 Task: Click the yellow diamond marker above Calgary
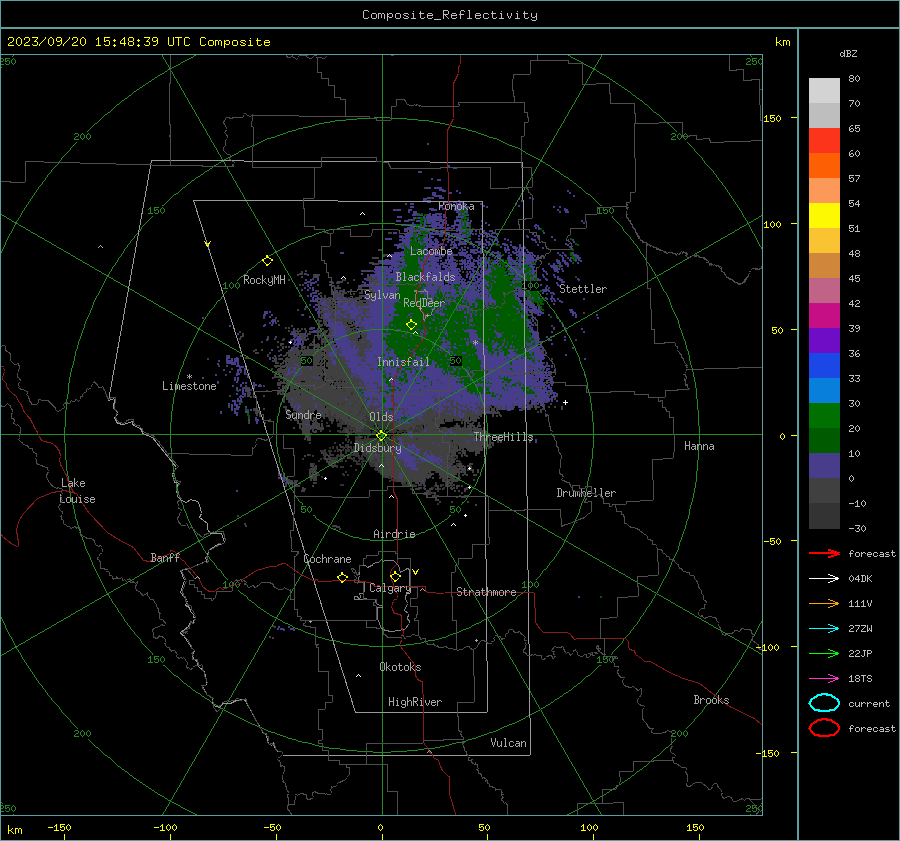[x=395, y=576]
